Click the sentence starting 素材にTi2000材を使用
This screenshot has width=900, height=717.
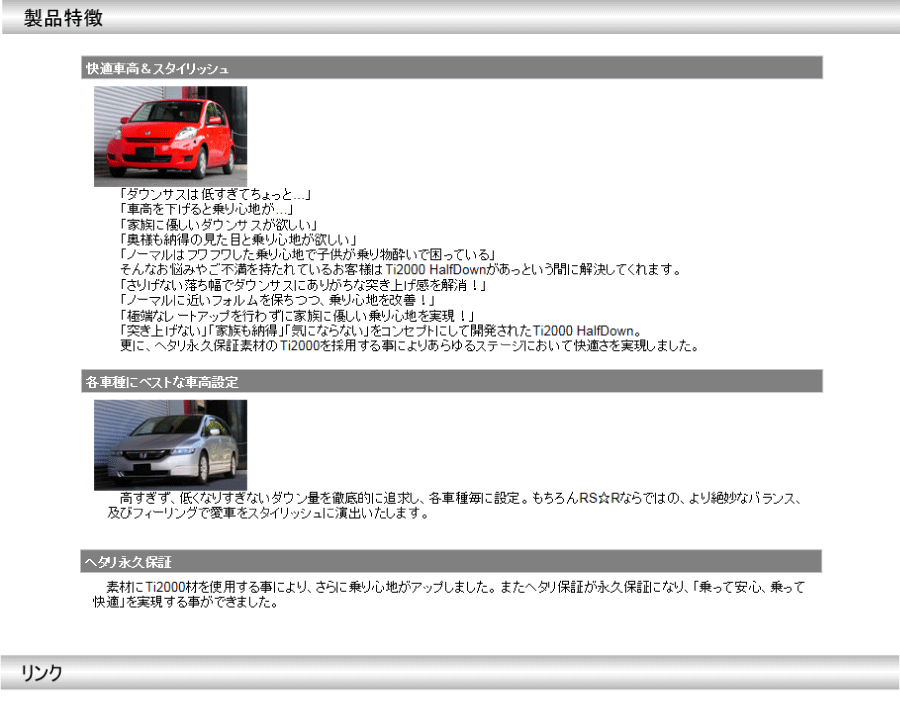456,587
